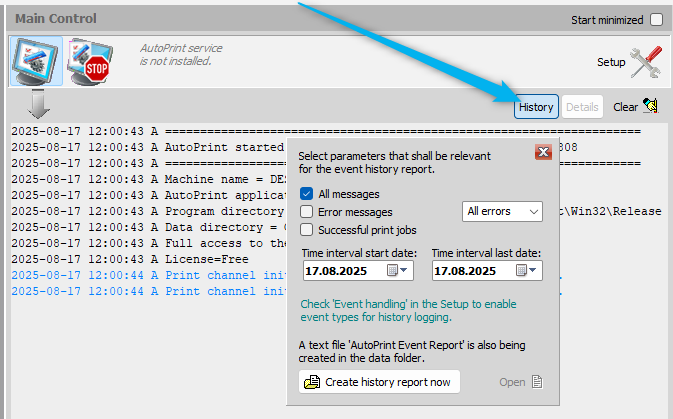
Task: Click the log line 'License=Free'
Action: coord(130,259)
